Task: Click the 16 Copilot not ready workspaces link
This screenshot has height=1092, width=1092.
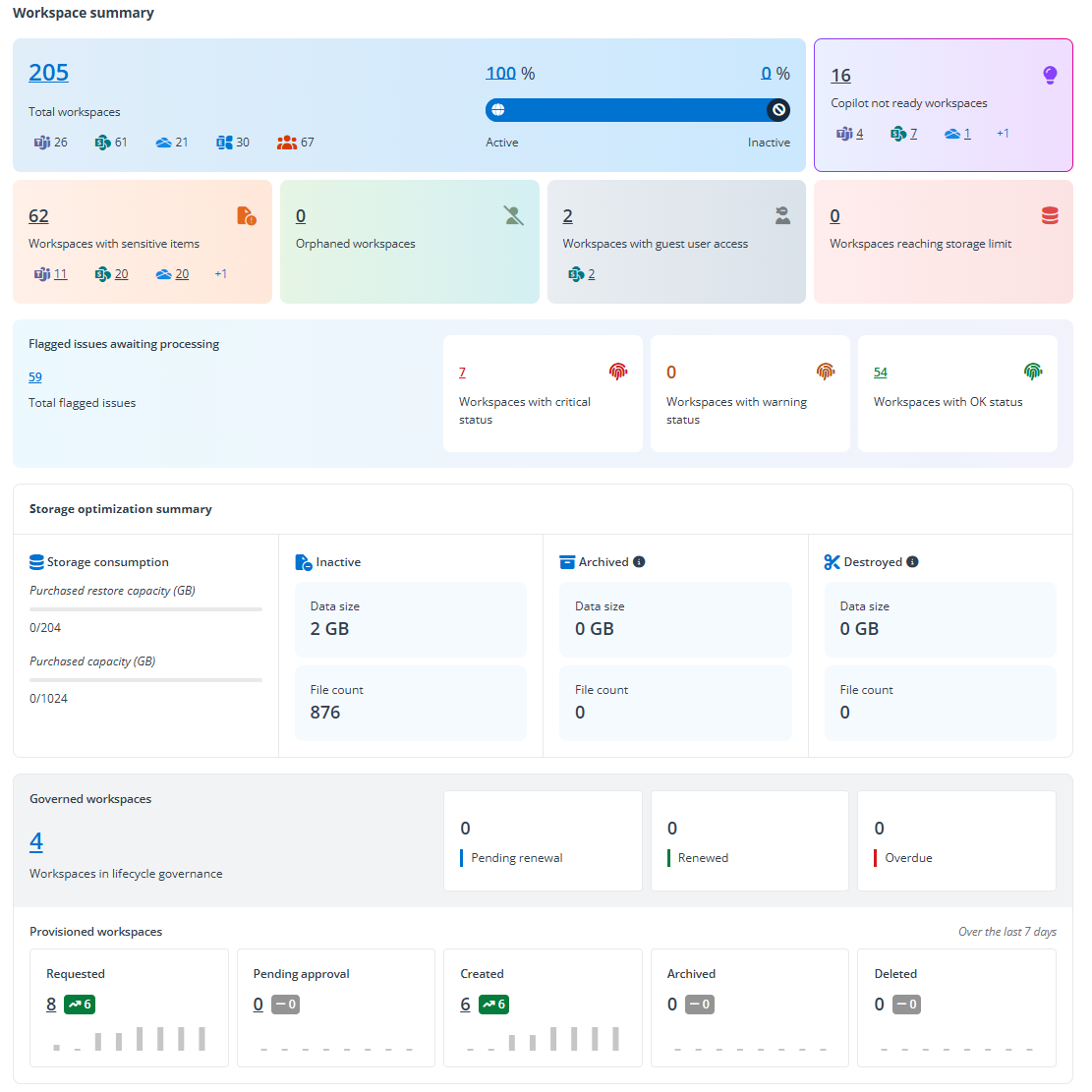Action: coord(840,76)
